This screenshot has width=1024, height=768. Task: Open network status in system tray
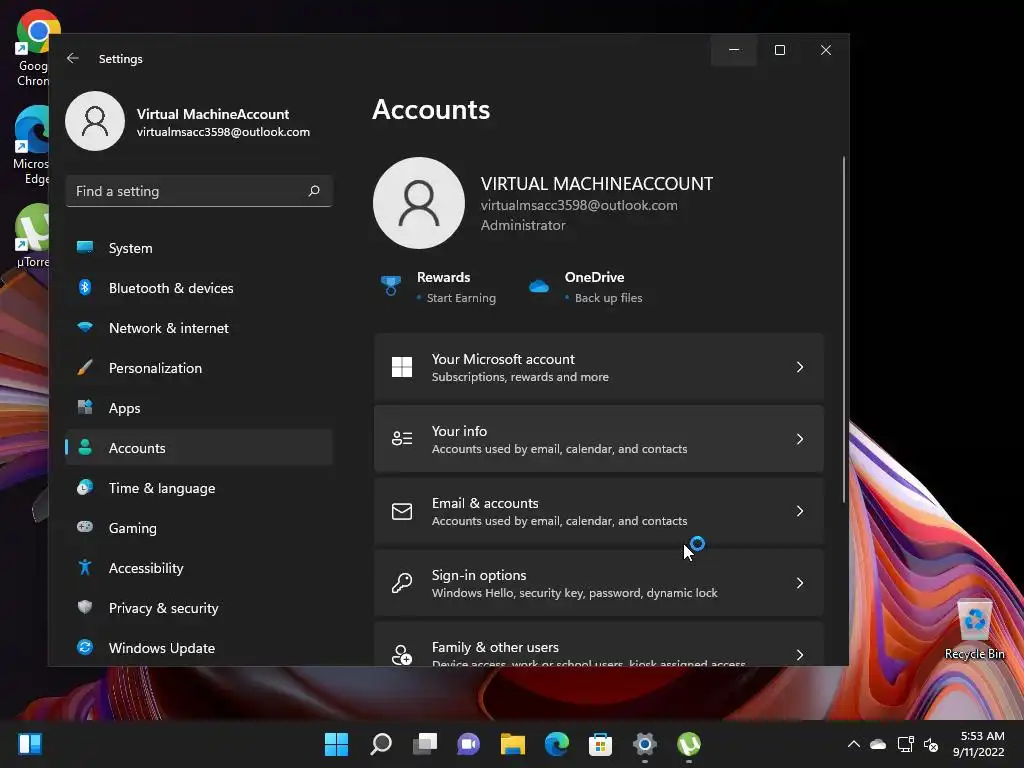point(905,744)
